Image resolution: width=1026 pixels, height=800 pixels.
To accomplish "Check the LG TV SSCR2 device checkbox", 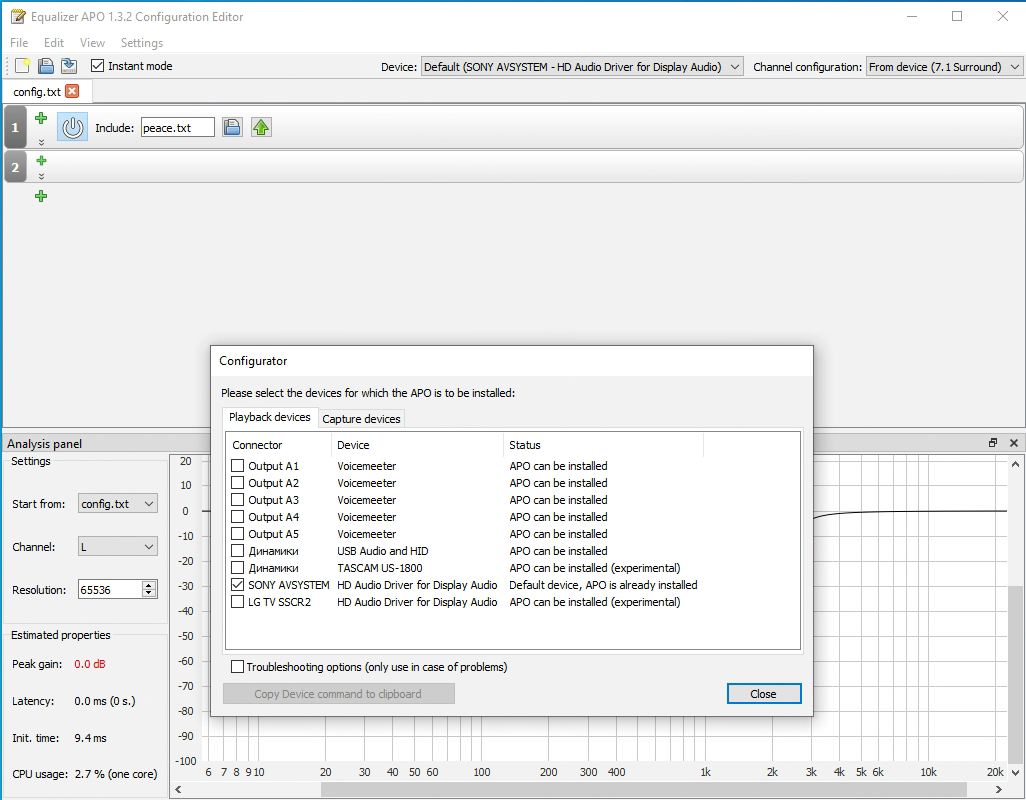I will pos(238,602).
